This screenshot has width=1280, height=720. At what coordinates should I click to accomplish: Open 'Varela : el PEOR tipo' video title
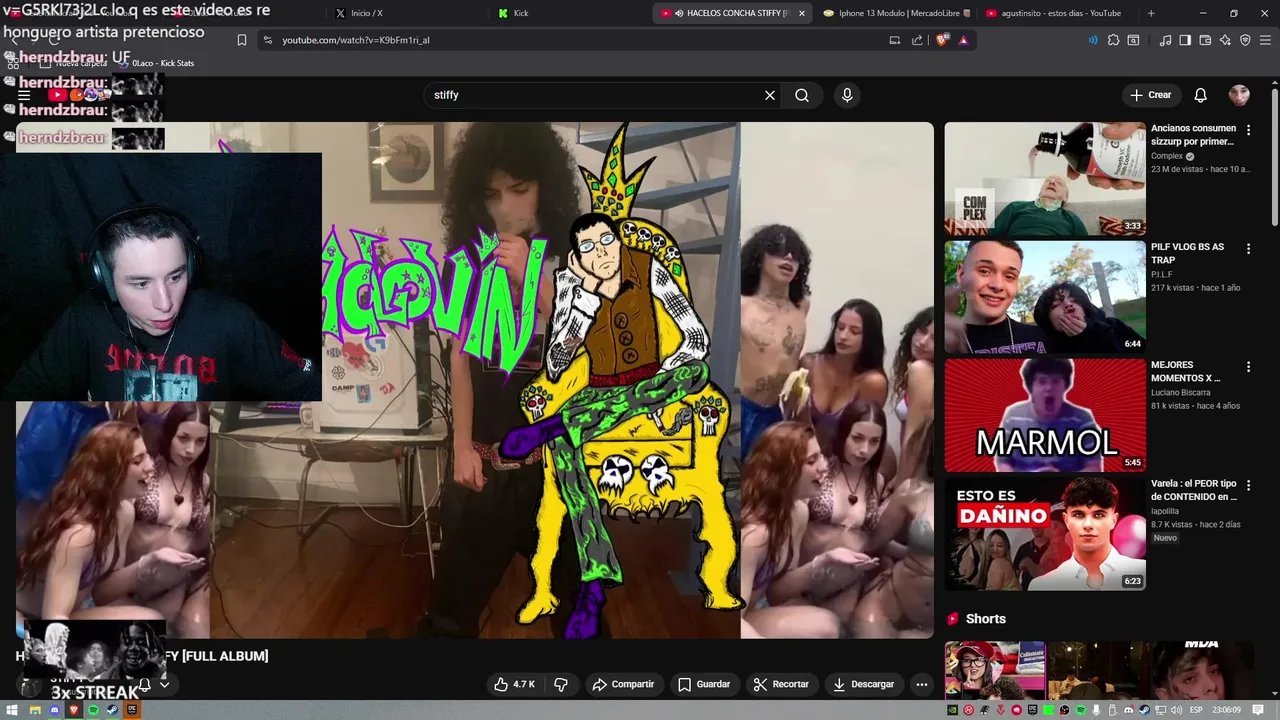coord(1194,490)
